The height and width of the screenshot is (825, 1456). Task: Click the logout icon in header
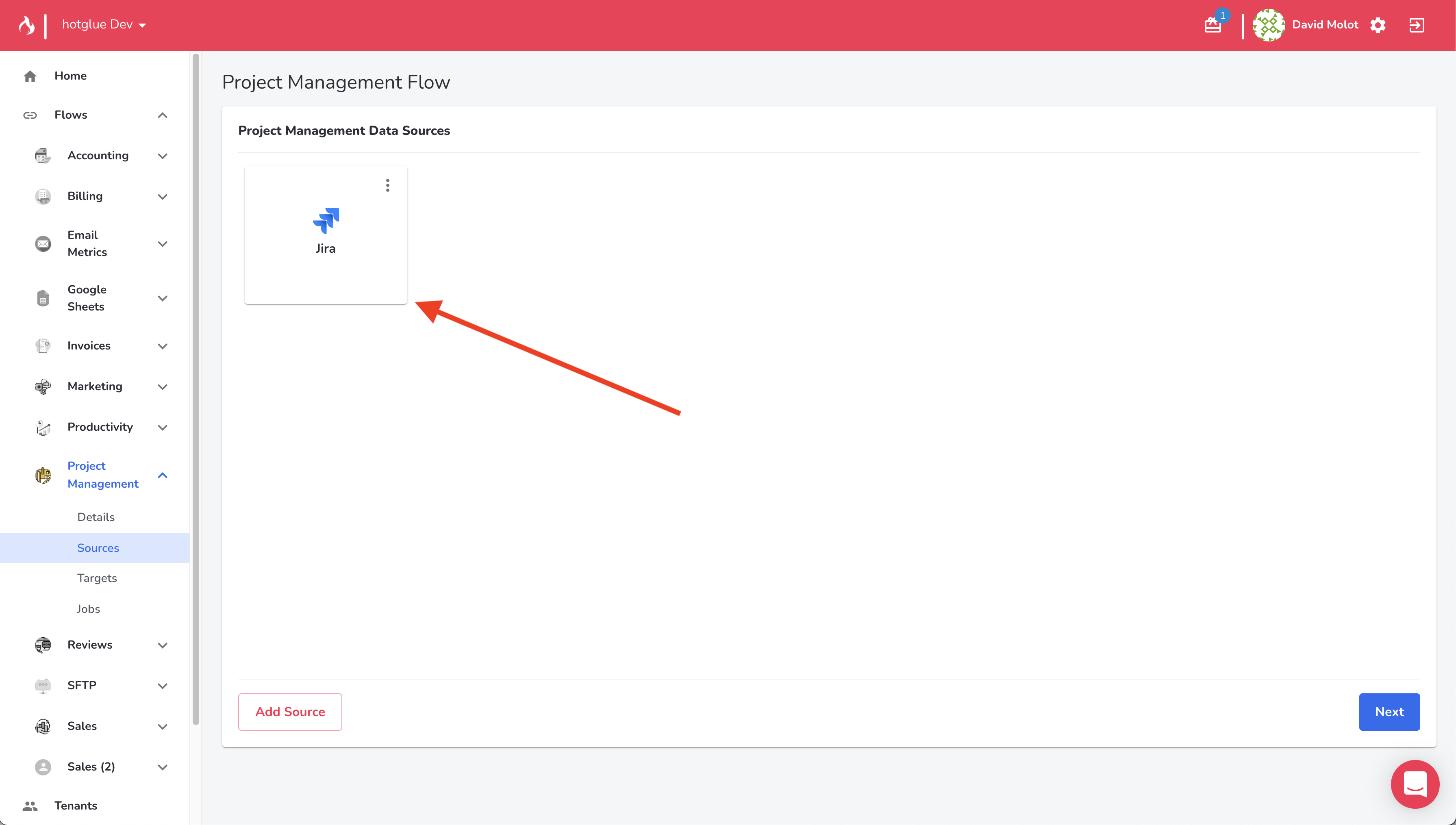click(x=1416, y=25)
